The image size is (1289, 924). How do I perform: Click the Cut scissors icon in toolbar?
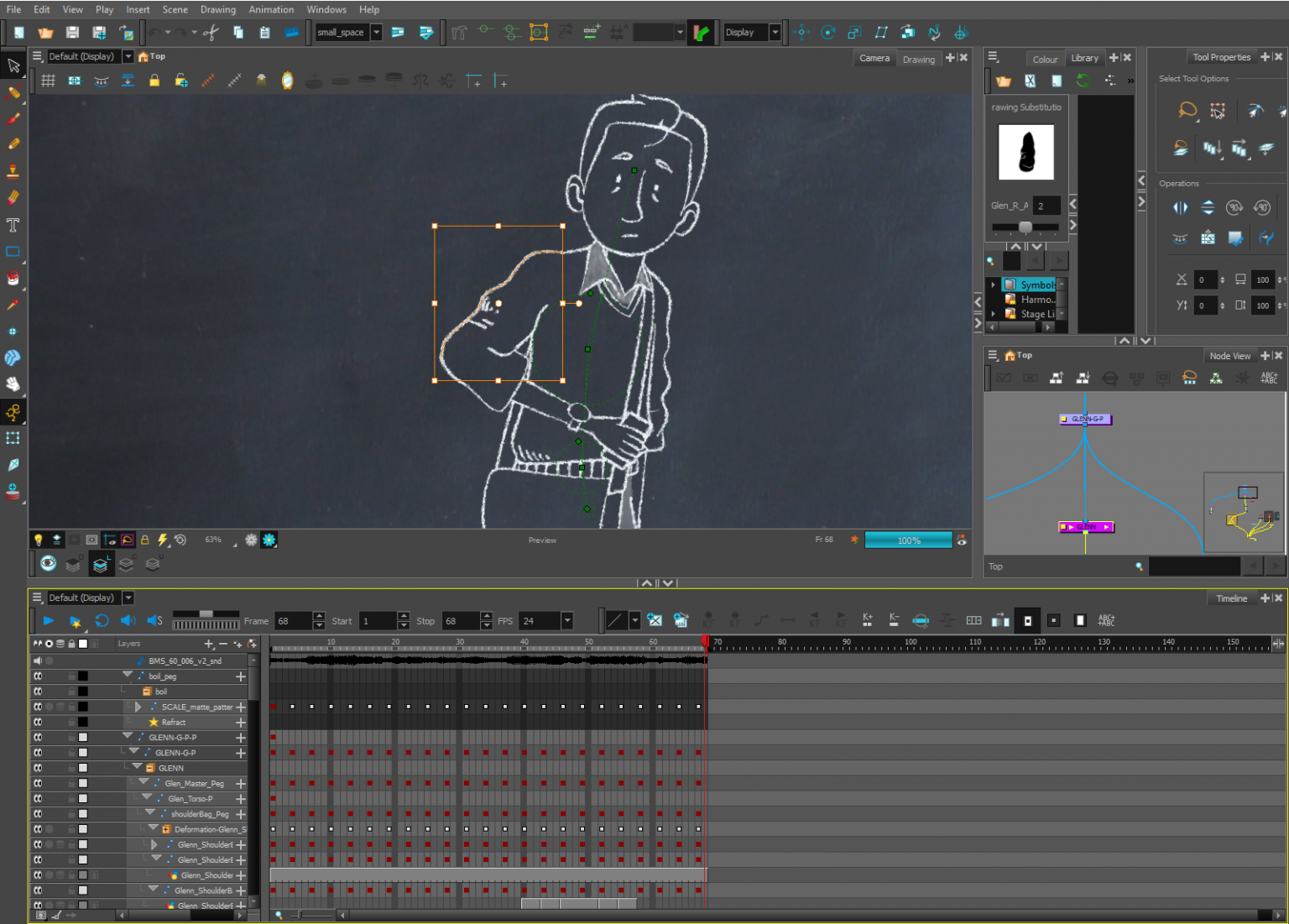click(x=211, y=33)
